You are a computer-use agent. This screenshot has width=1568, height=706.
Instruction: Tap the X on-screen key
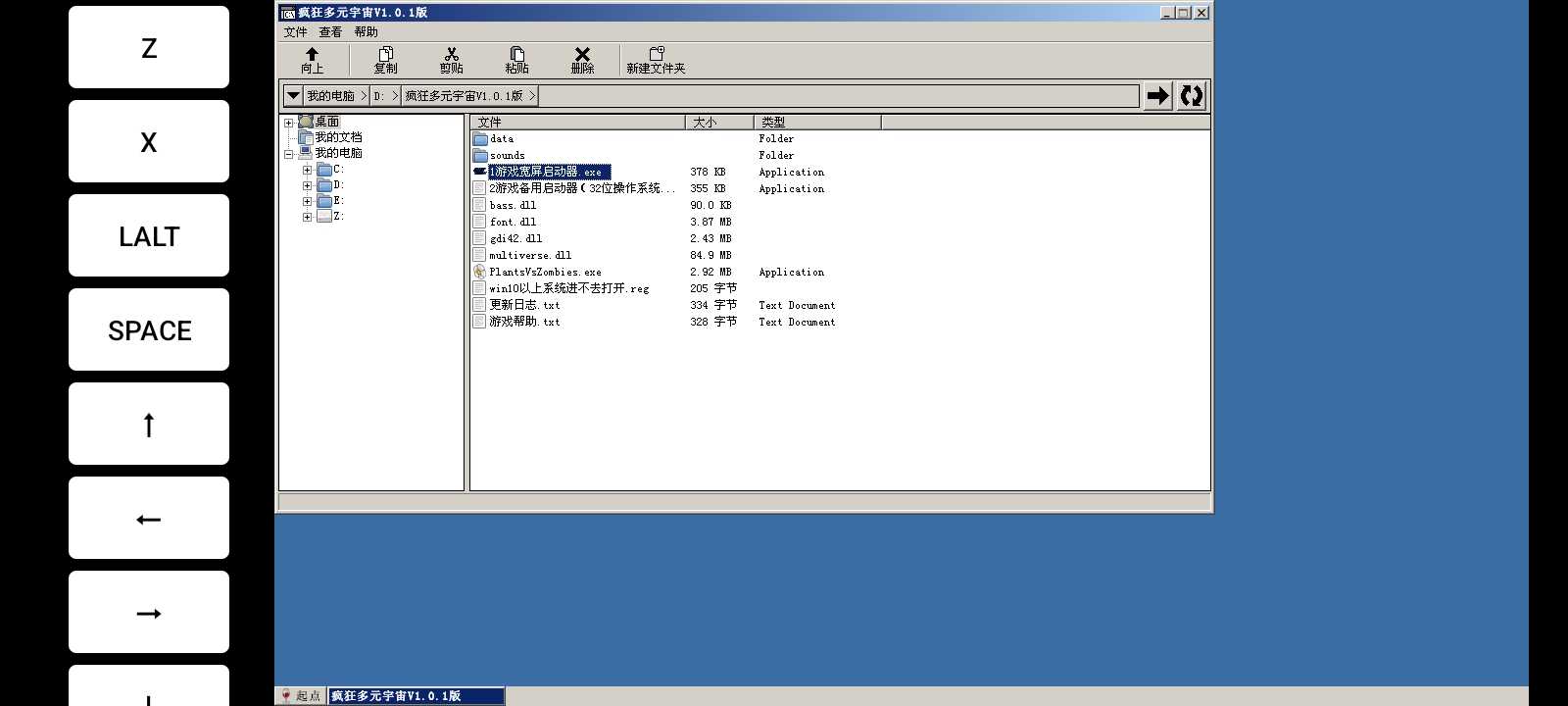click(149, 141)
